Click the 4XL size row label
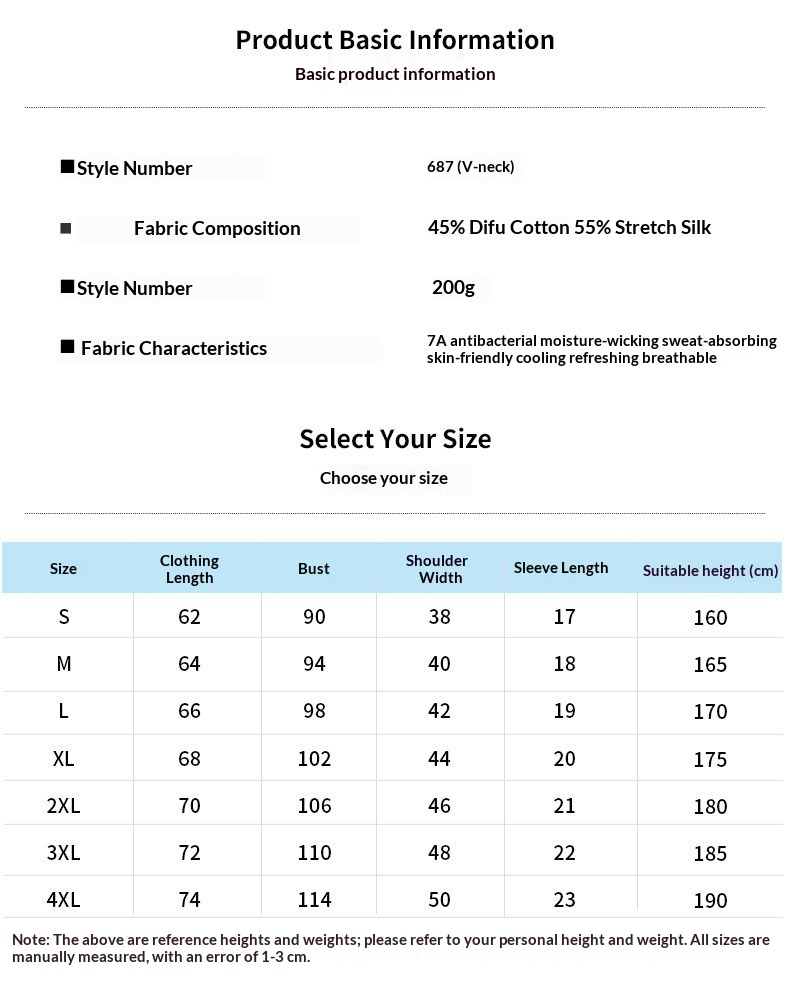Viewport: 790px width, 983px height. (x=63, y=900)
